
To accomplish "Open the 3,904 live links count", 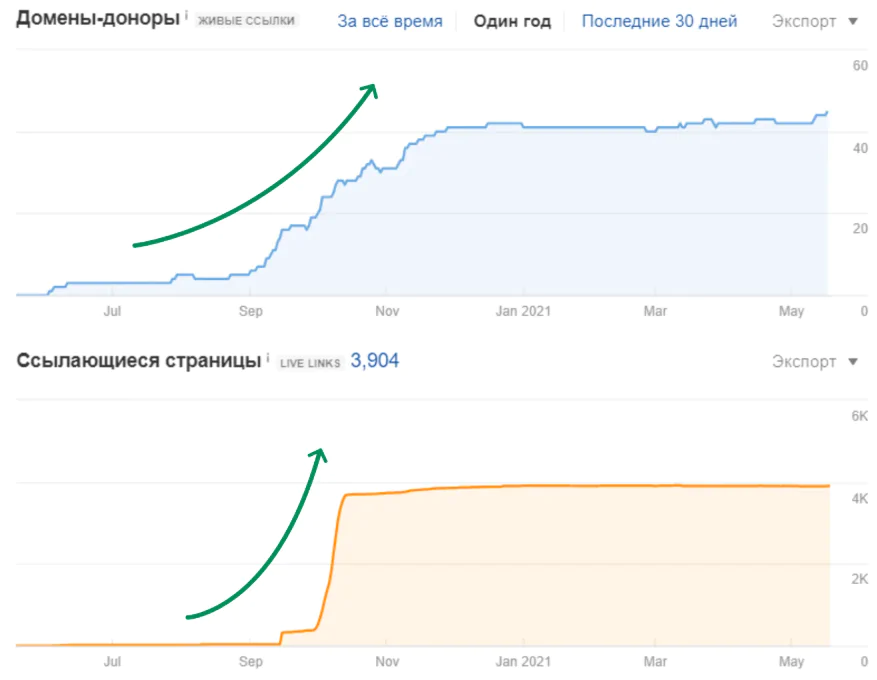I will [374, 360].
